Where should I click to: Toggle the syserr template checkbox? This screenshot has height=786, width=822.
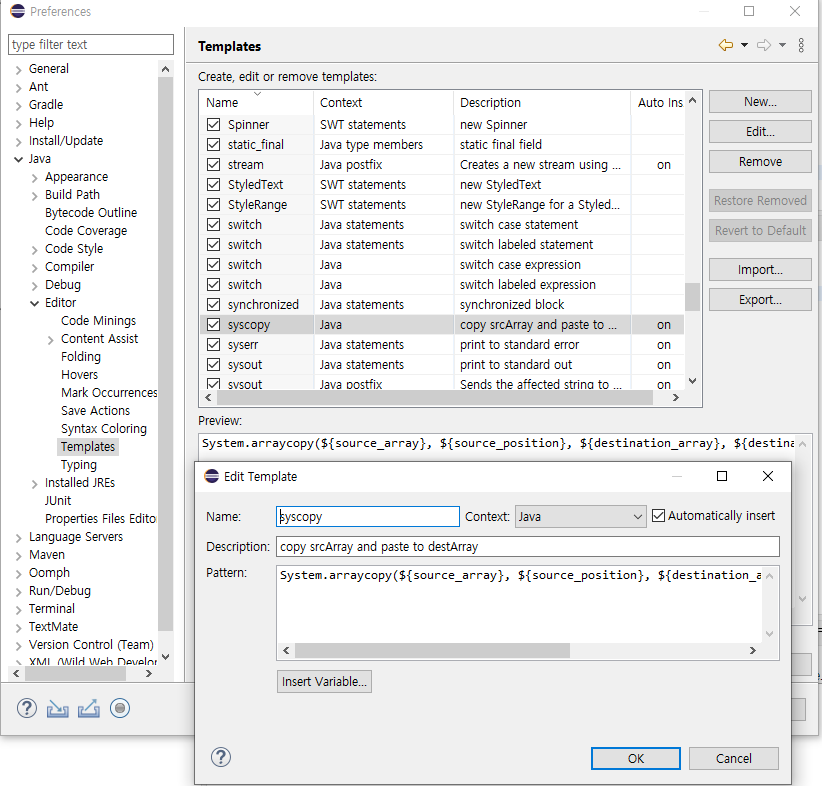point(213,344)
